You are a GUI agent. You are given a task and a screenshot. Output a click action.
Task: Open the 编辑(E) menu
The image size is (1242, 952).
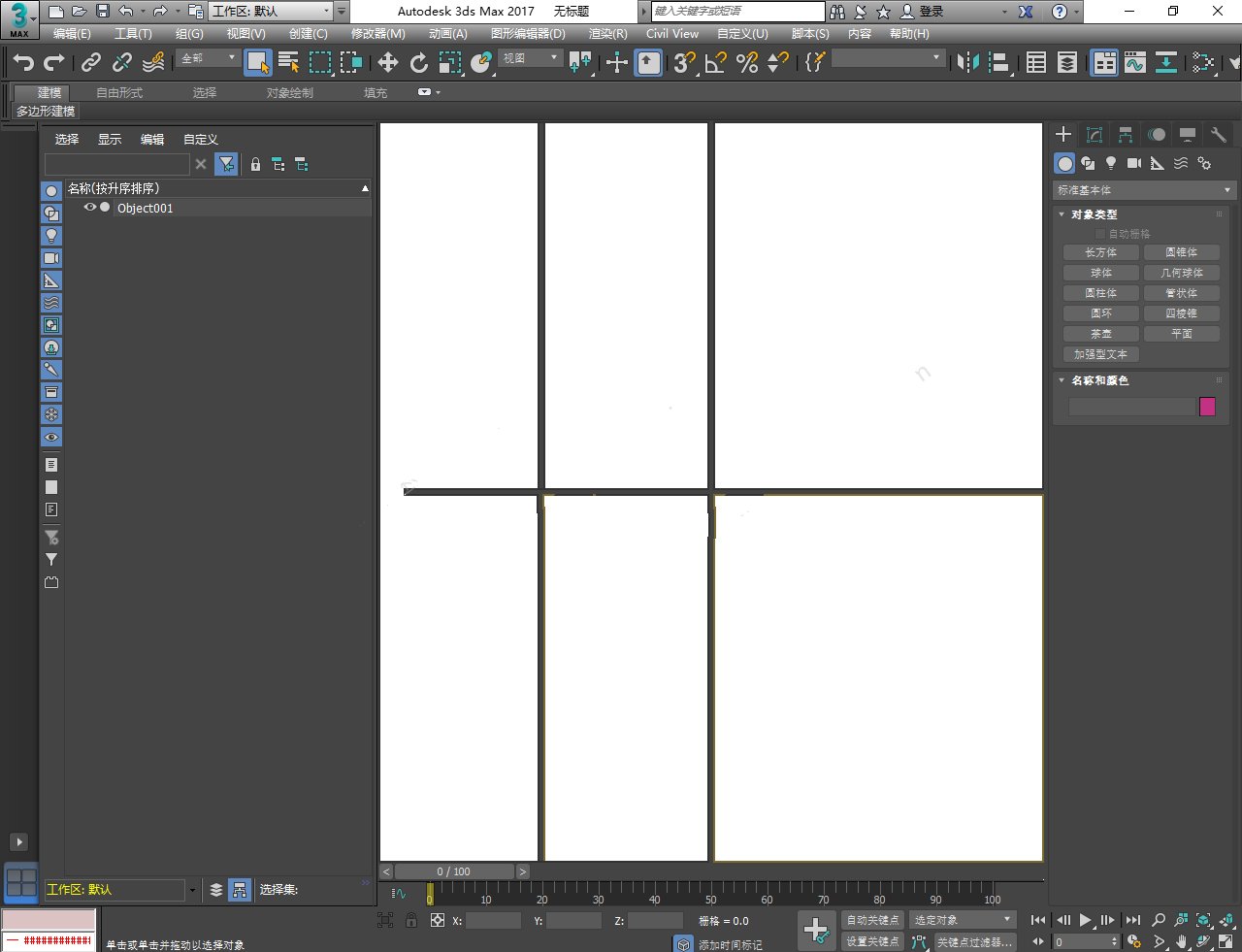[72, 33]
